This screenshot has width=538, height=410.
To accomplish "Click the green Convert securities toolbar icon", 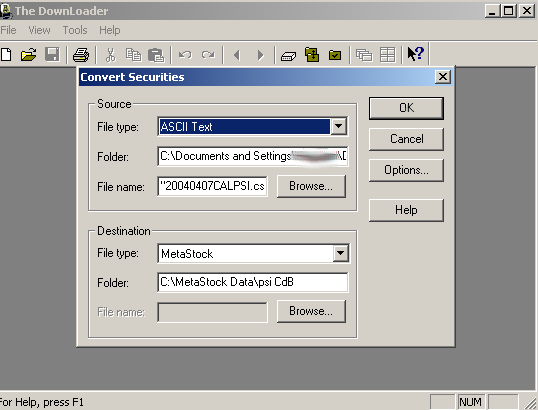I will click(312, 55).
